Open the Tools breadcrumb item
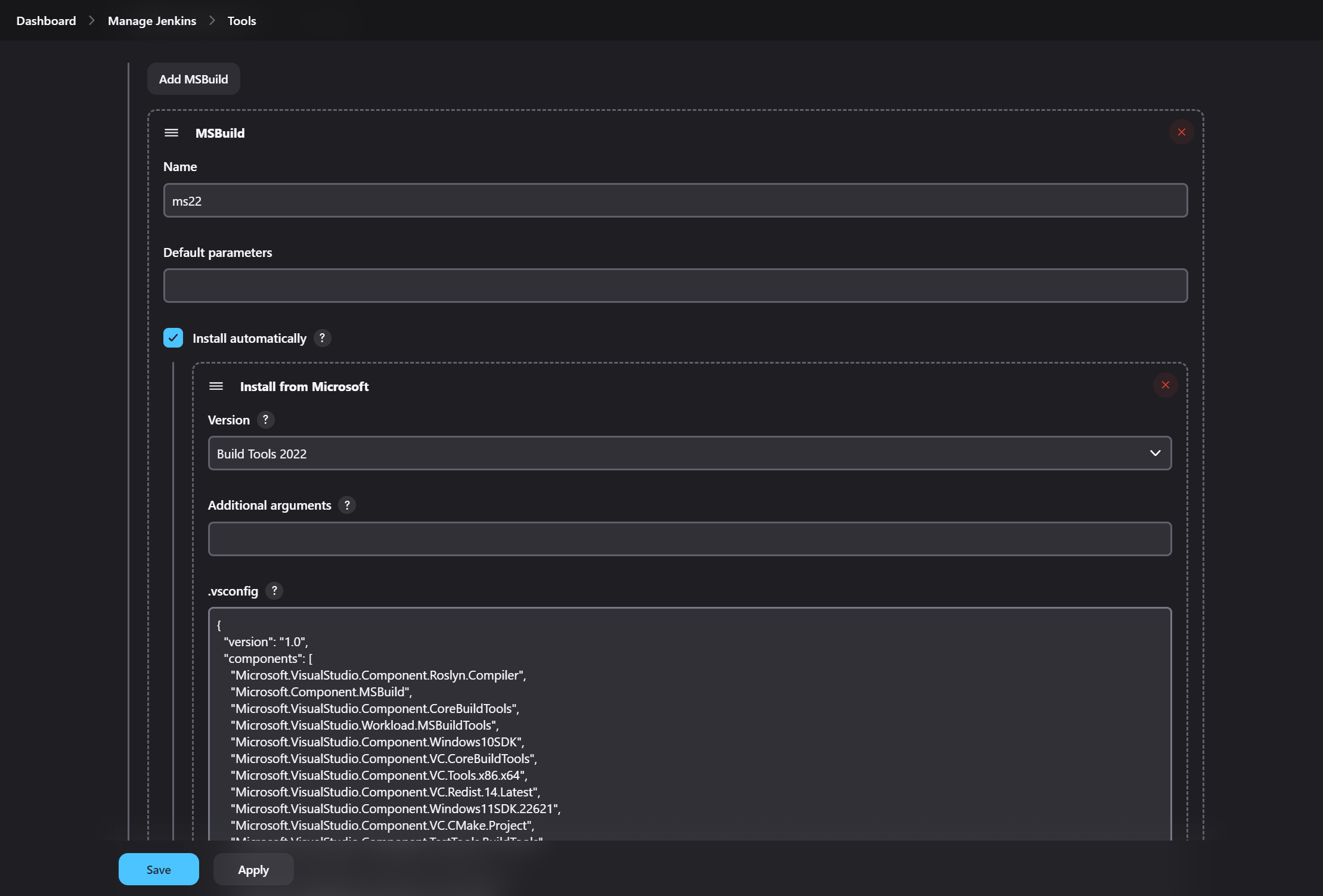The width and height of the screenshot is (1323, 896). click(241, 21)
